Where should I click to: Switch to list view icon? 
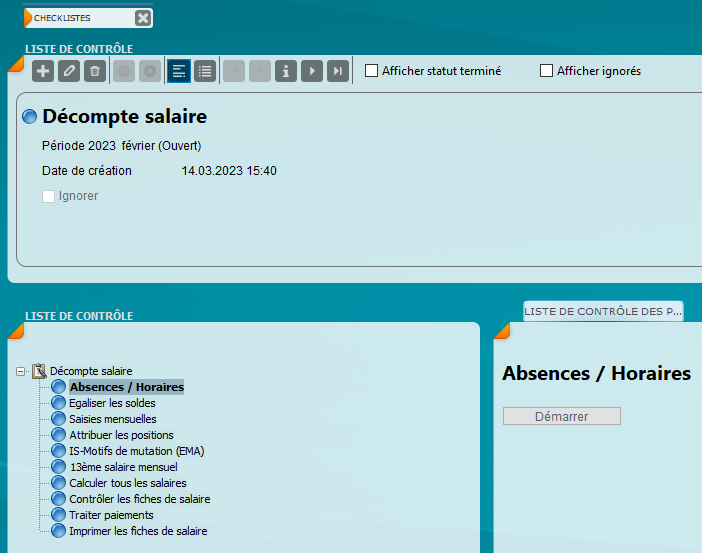click(205, 71)
